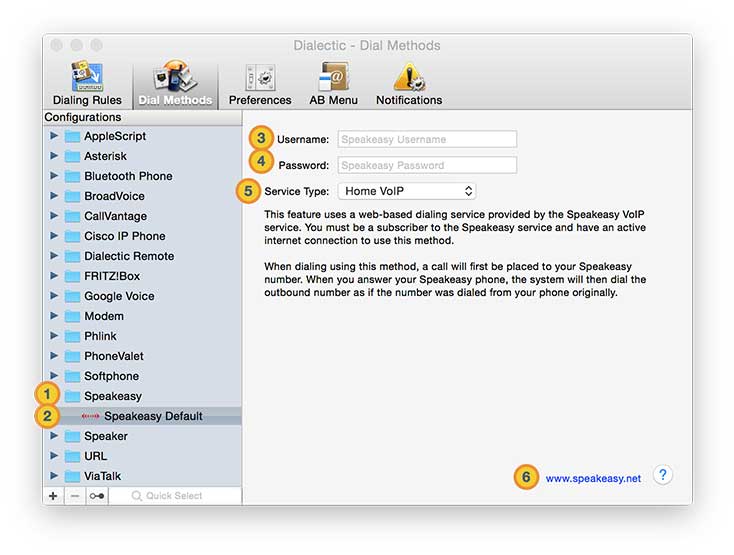Screen dimensions: 734x555
Task: Expand the Asterisk disclosure triangle
Action: 54,156
